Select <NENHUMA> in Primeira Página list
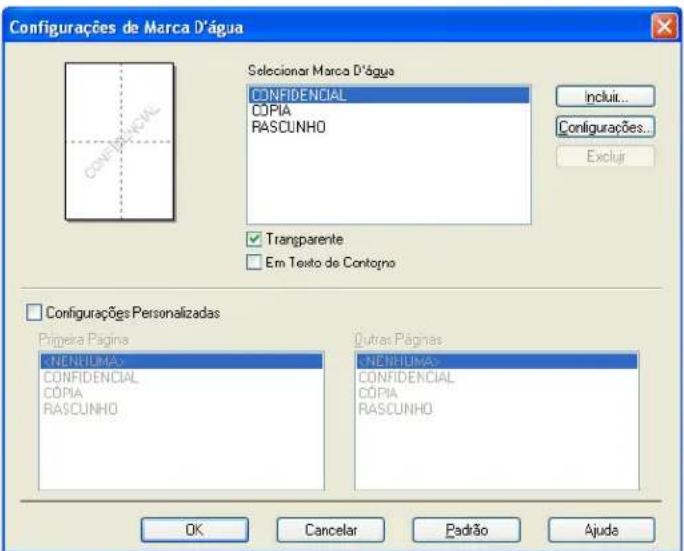Viewport: 684px width, 551px height. pos(181,361)
